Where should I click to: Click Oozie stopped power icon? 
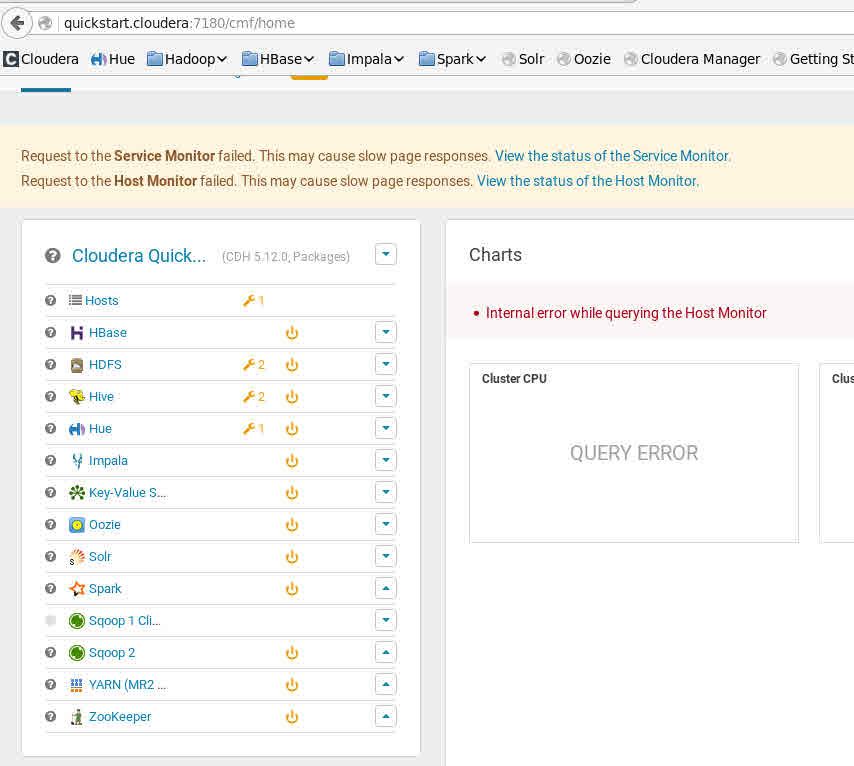coord(292,525)
